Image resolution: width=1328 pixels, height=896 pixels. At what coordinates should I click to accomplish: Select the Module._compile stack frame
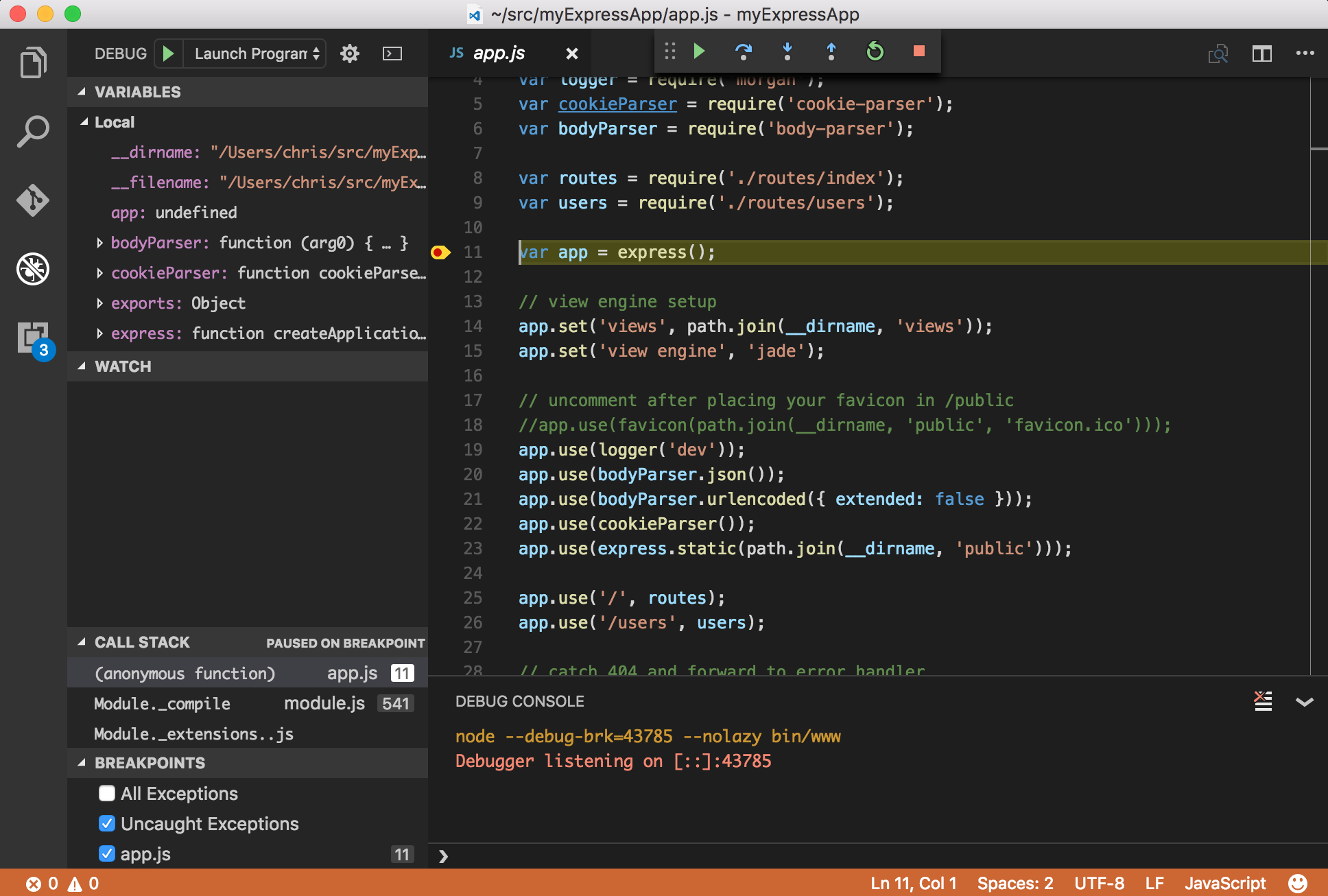[x=248, y=703]
